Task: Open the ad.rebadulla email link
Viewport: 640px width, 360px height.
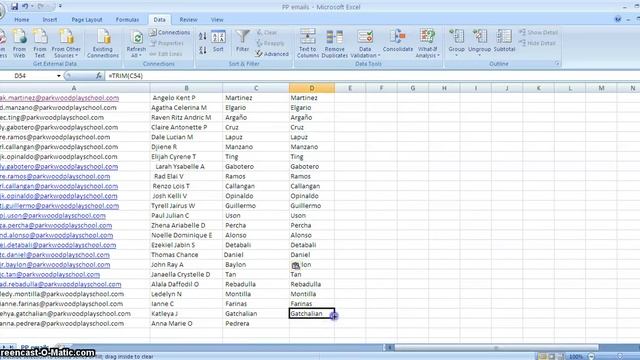Action: (x=60, y=284)
